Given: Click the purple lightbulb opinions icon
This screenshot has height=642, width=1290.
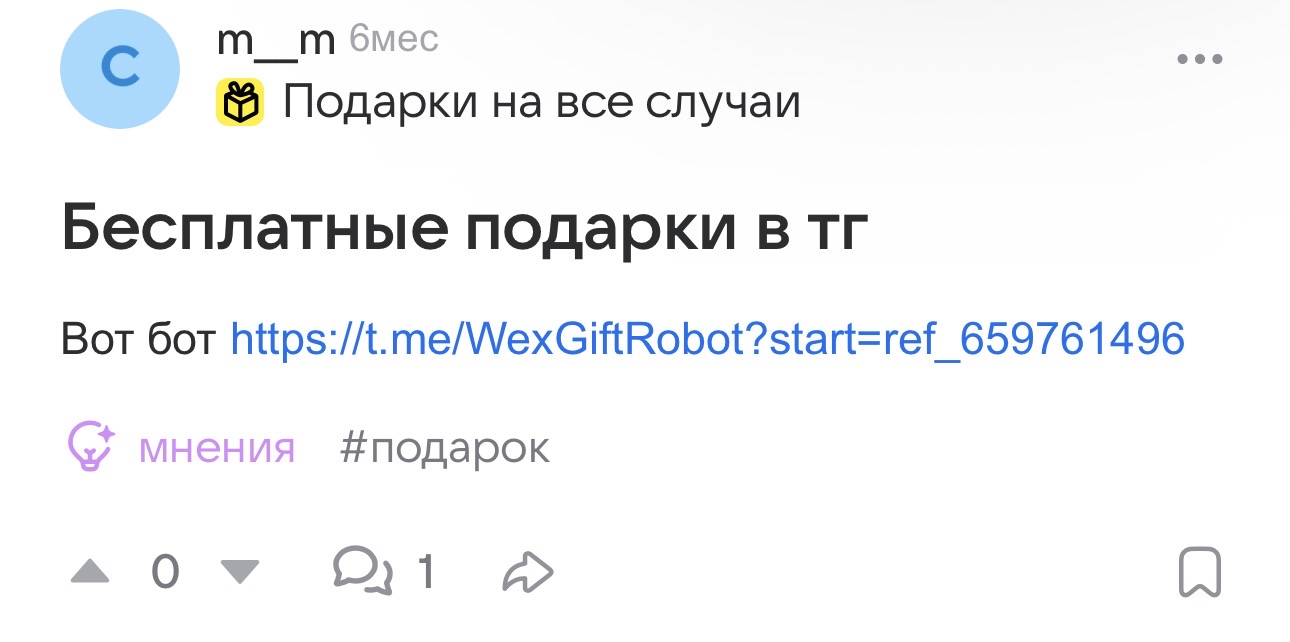Looking at the screenshot, I should 90,447.
